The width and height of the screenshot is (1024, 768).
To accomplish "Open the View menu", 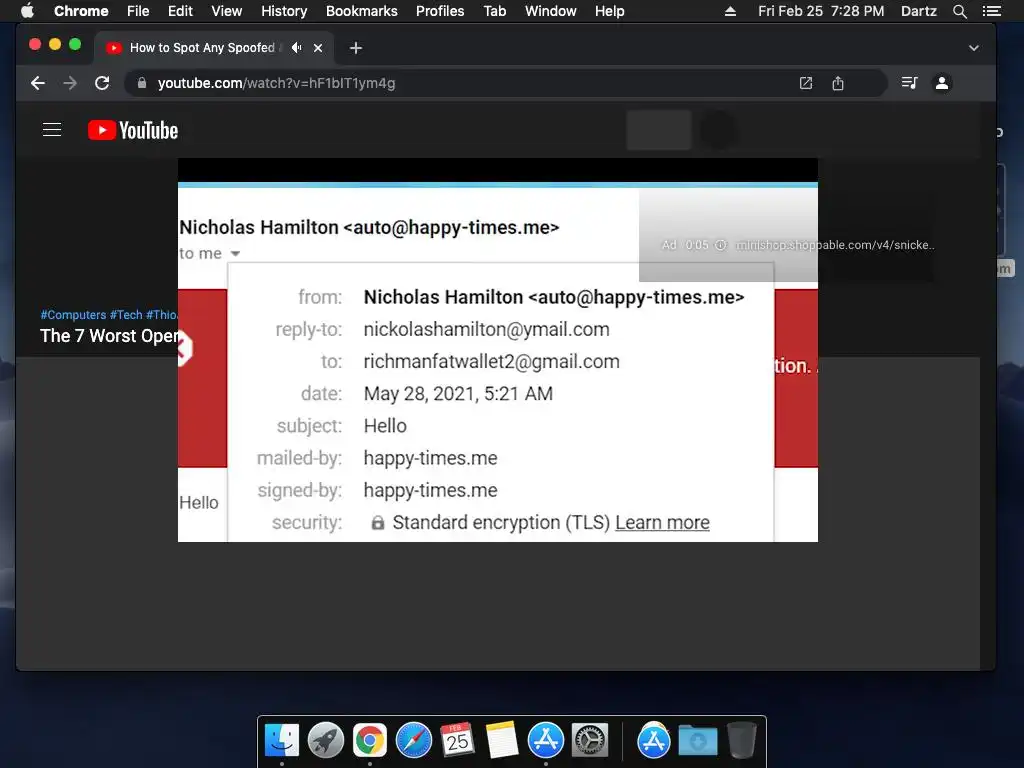I will pyautogui.click(x=227, y=11).
